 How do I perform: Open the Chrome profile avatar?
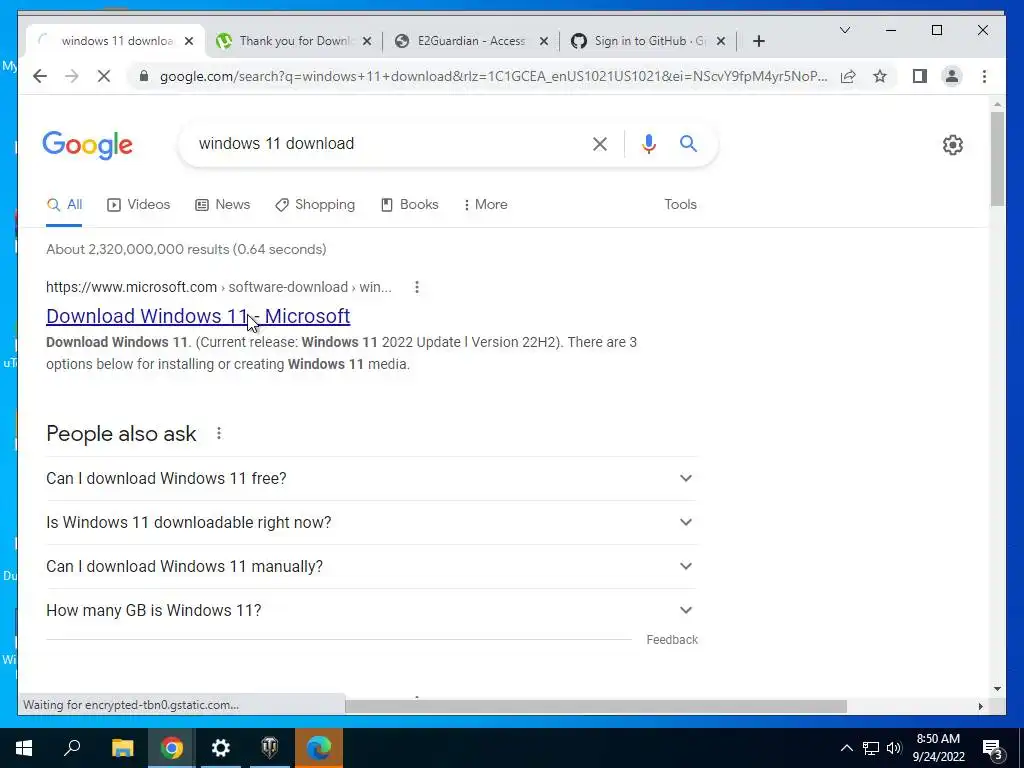click(952, 76)
